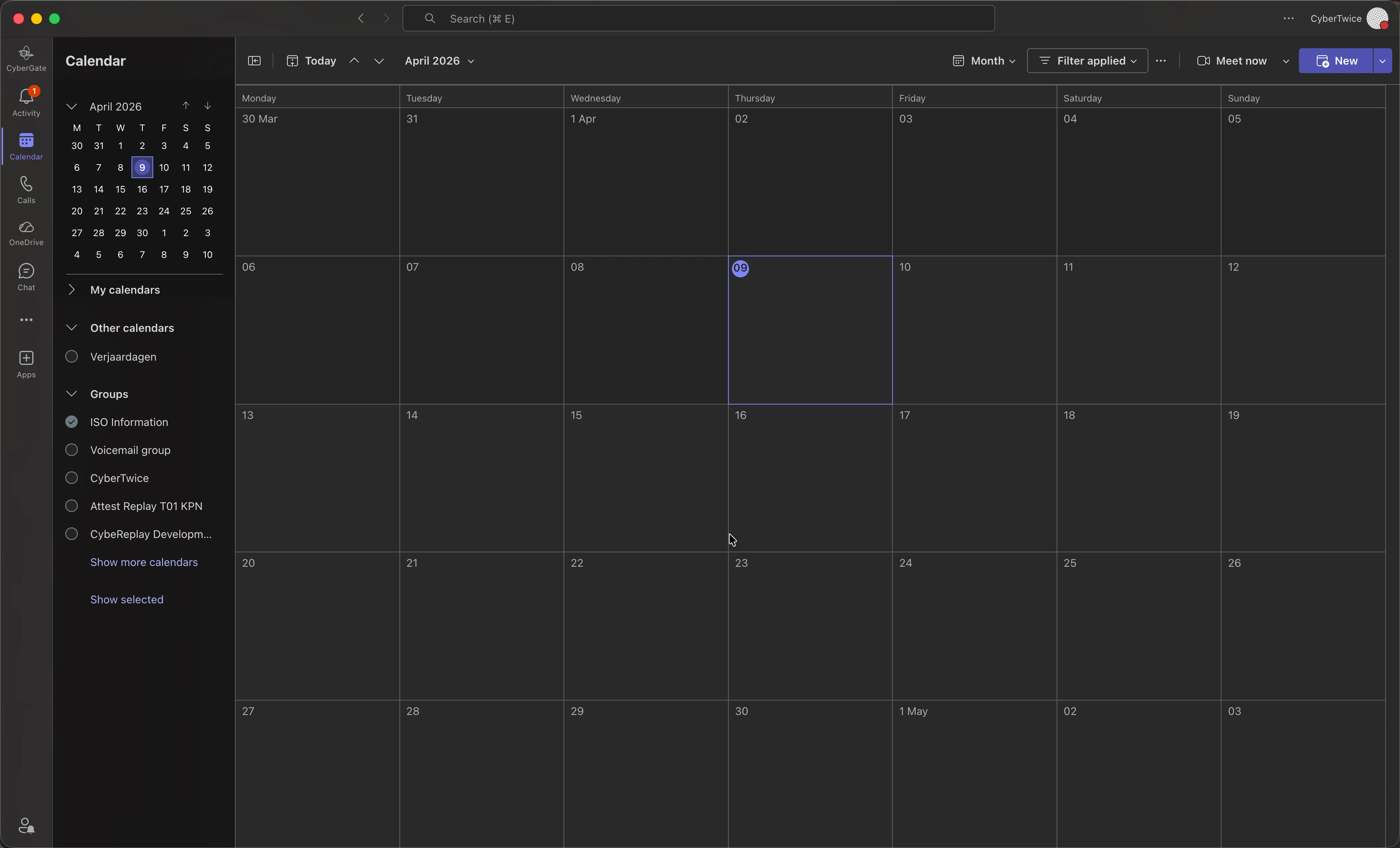Open the Month view dropdown

point(984,61)
